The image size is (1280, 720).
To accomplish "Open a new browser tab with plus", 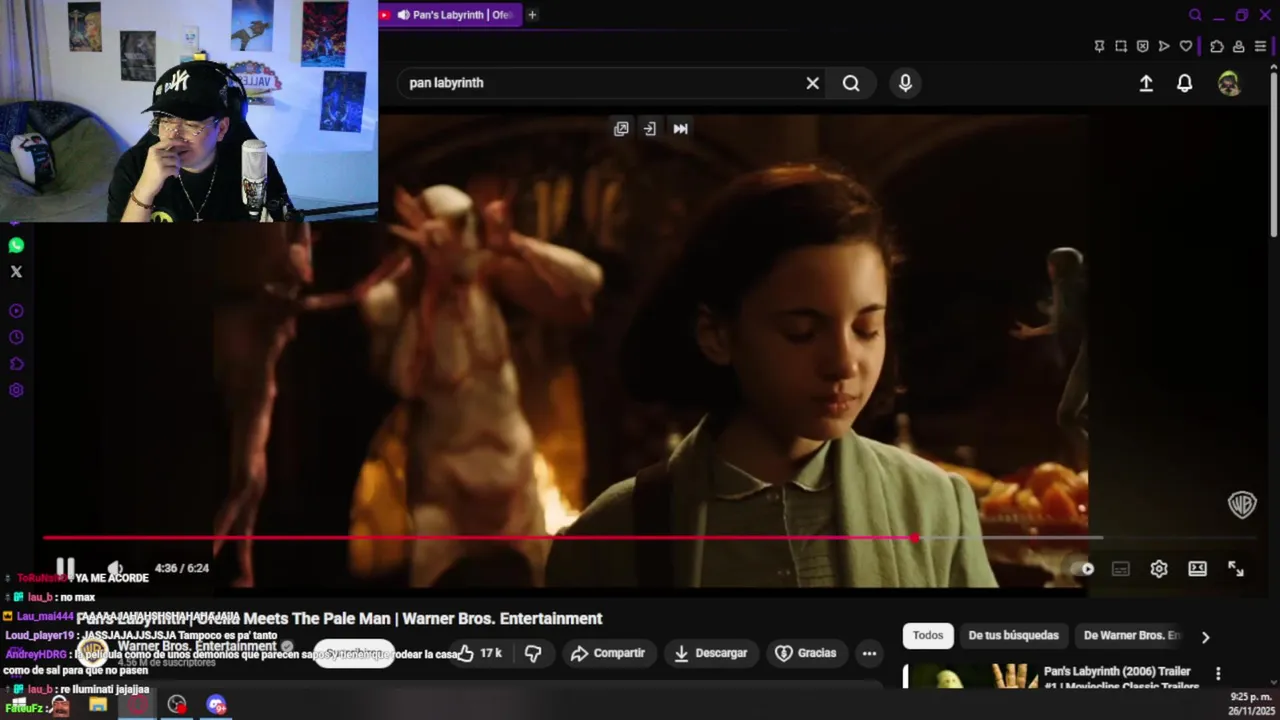I will (532, 15).
